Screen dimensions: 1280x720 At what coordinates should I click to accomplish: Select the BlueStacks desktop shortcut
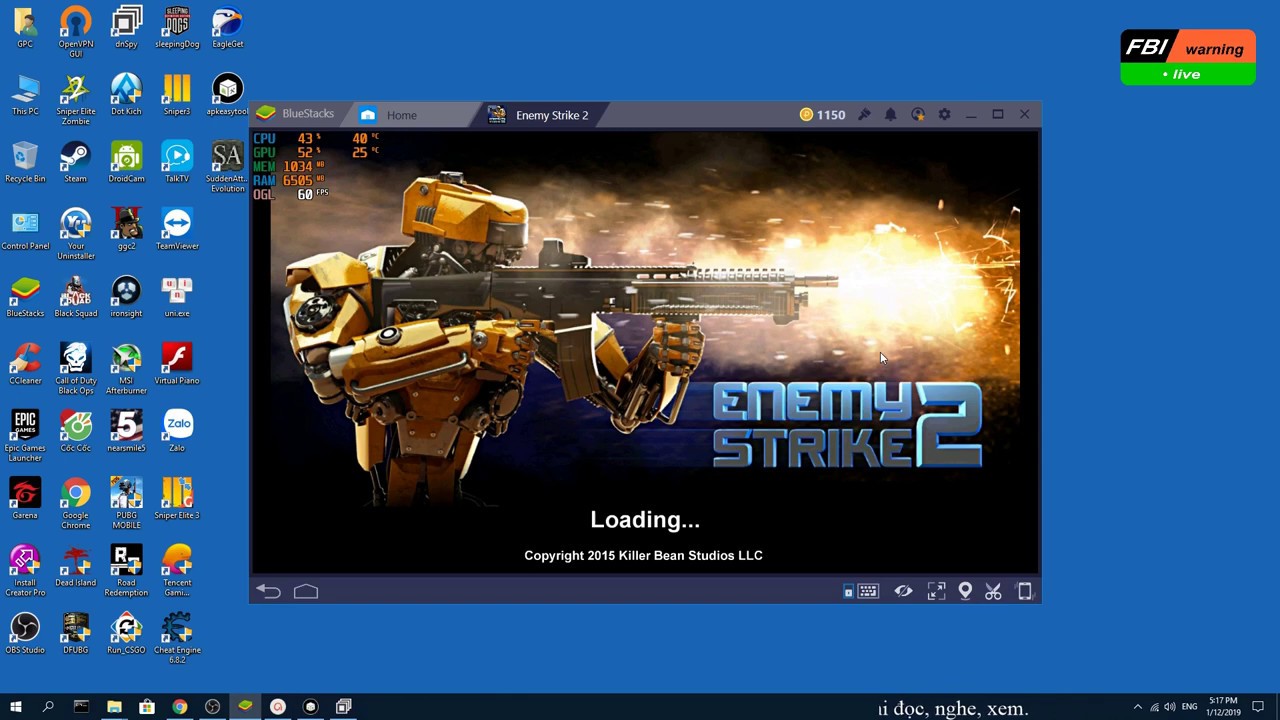click(25, 297)
